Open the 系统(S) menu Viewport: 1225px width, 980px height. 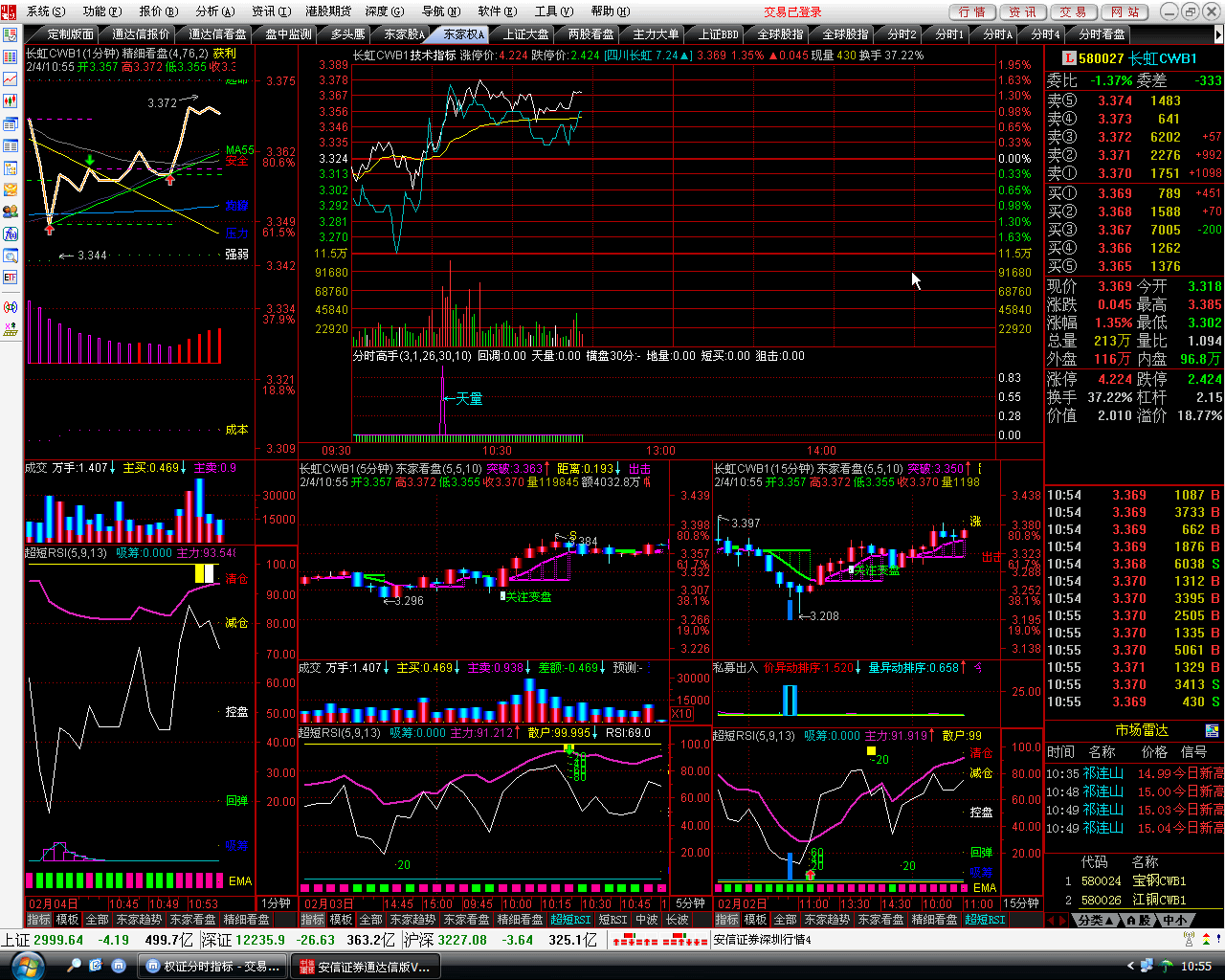click(46, 11)
